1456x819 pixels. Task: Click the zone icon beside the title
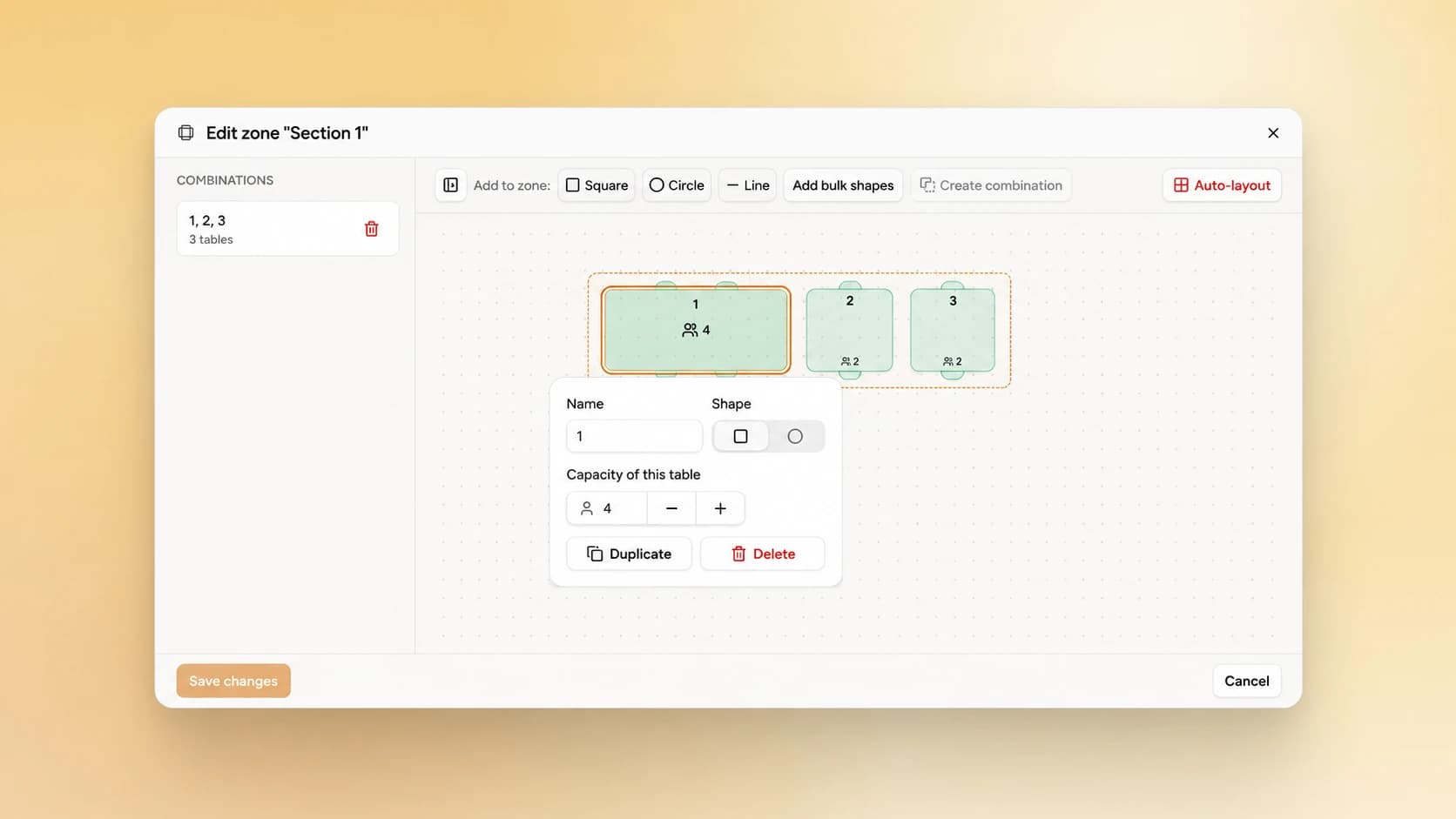185,133
